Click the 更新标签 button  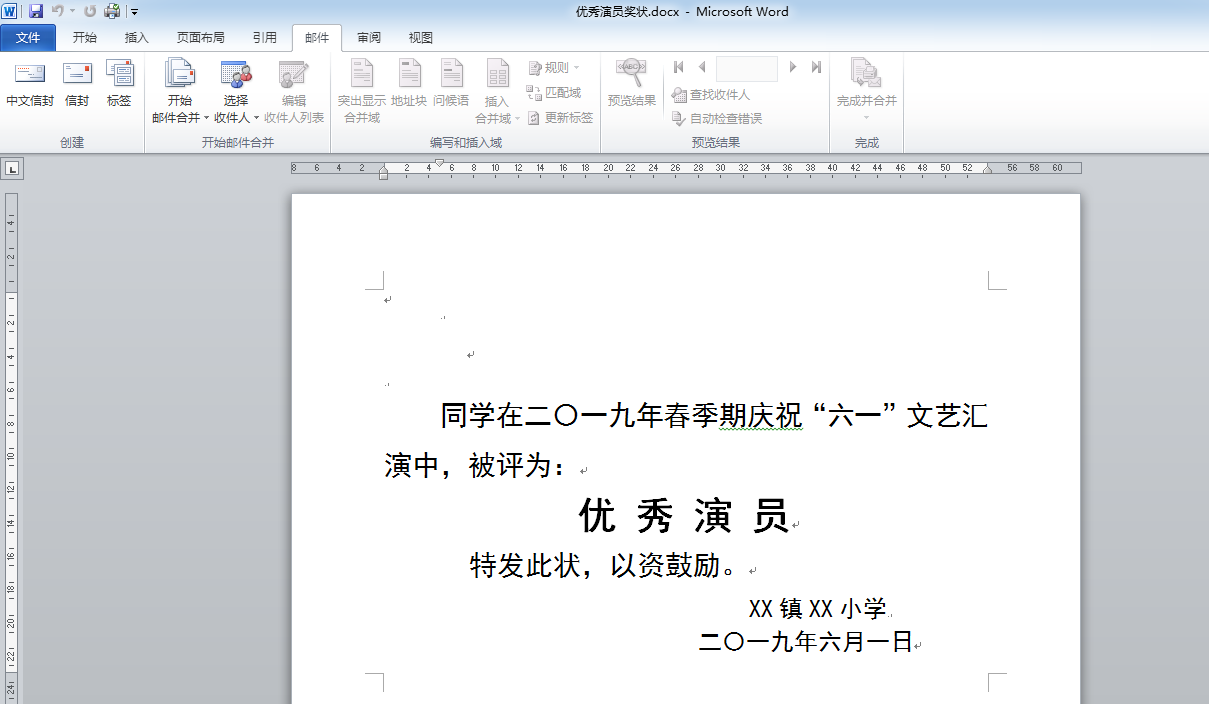[x=560, y=118]
